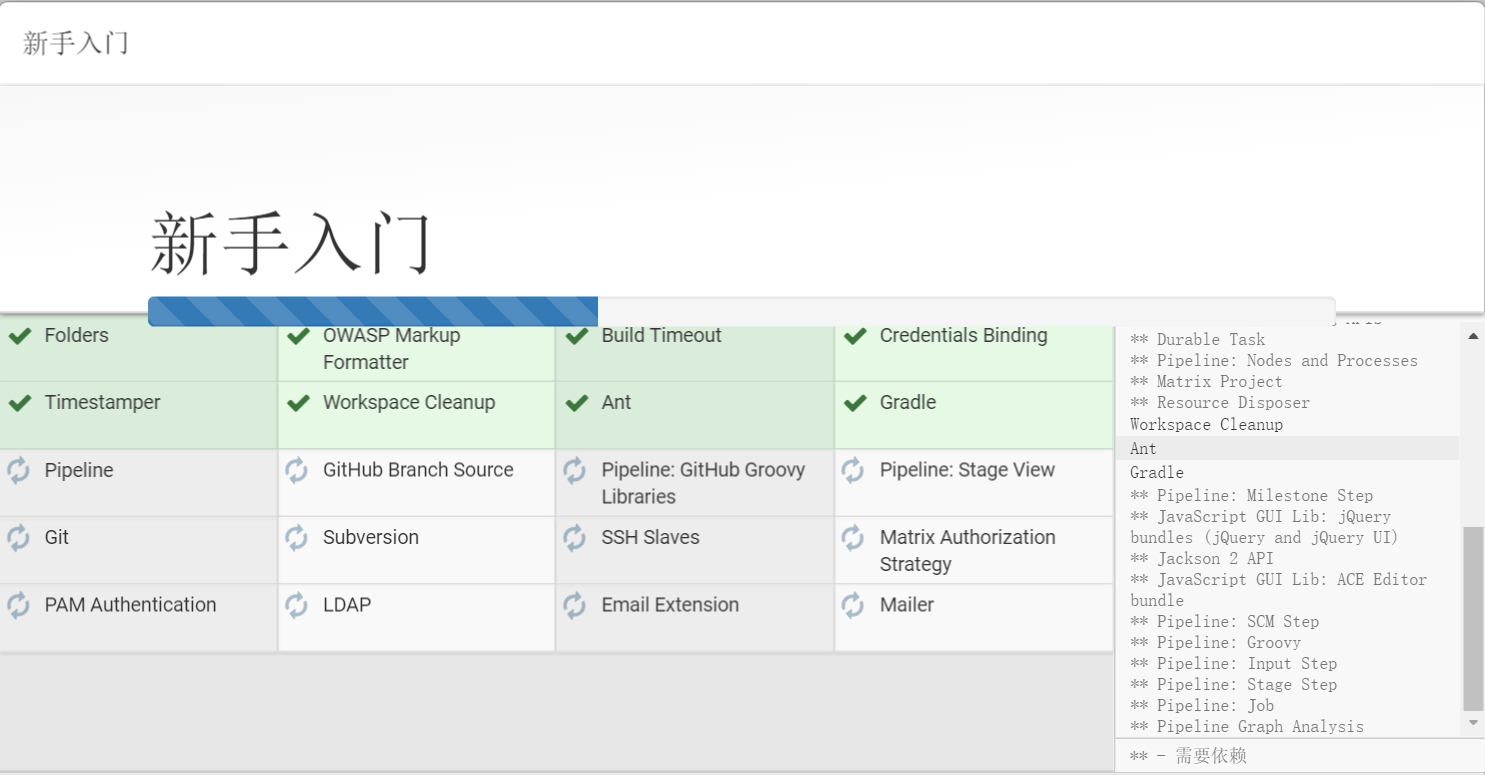Click the pending spinner icon beside Pipeline
The image size is (1485, 775).
coord(19,470)
